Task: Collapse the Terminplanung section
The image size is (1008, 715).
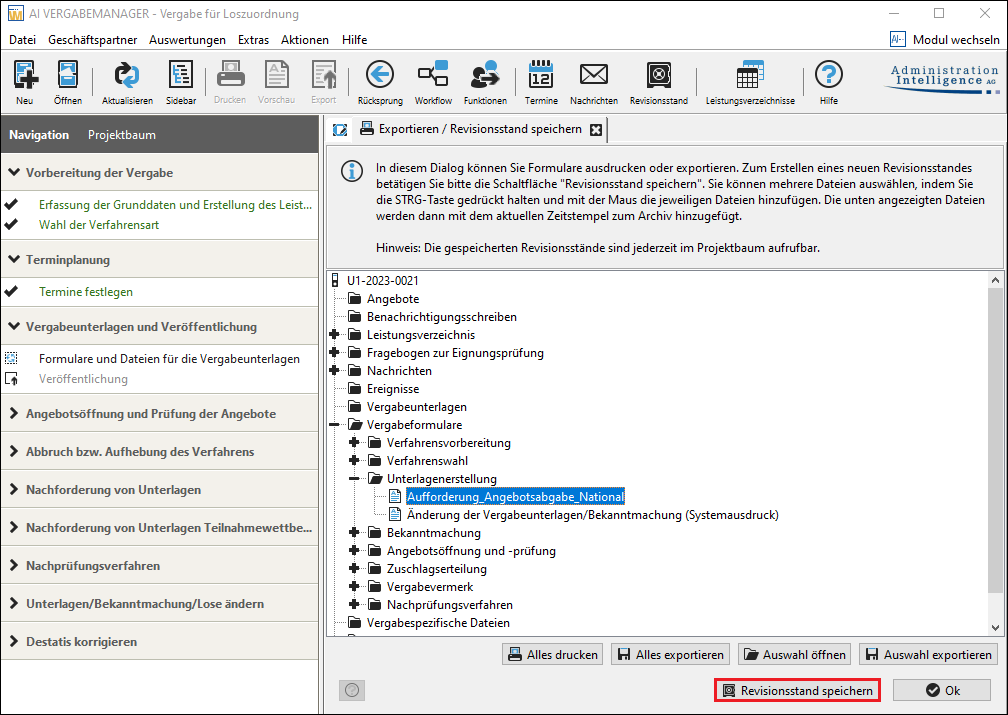Action: click(14, 259)
